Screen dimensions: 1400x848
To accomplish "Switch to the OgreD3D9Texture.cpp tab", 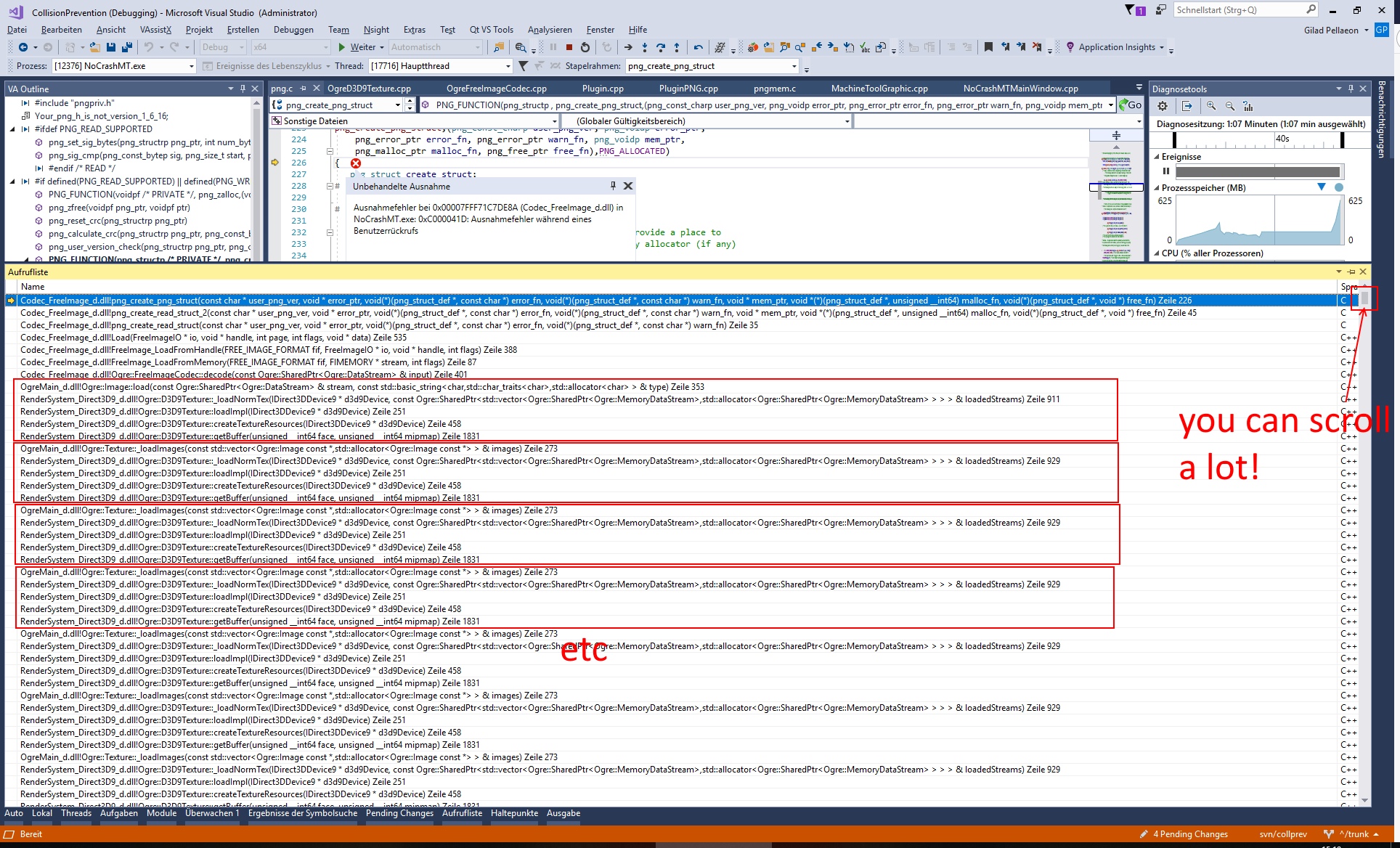I will (369, 89).
